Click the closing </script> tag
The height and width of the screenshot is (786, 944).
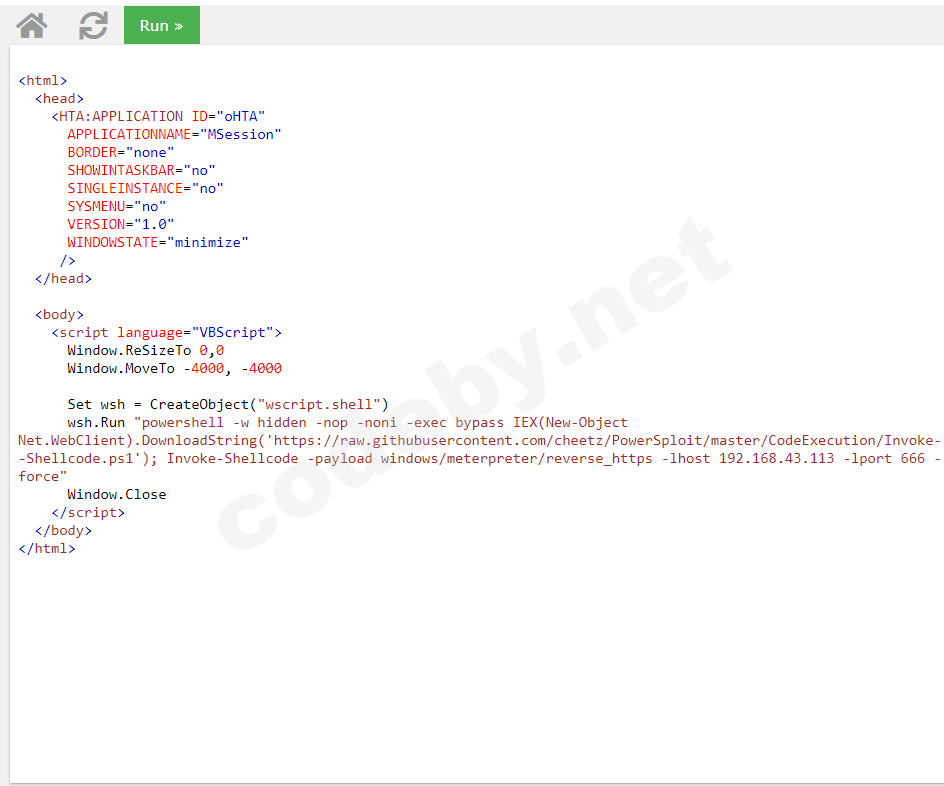(x=88, y=513)
